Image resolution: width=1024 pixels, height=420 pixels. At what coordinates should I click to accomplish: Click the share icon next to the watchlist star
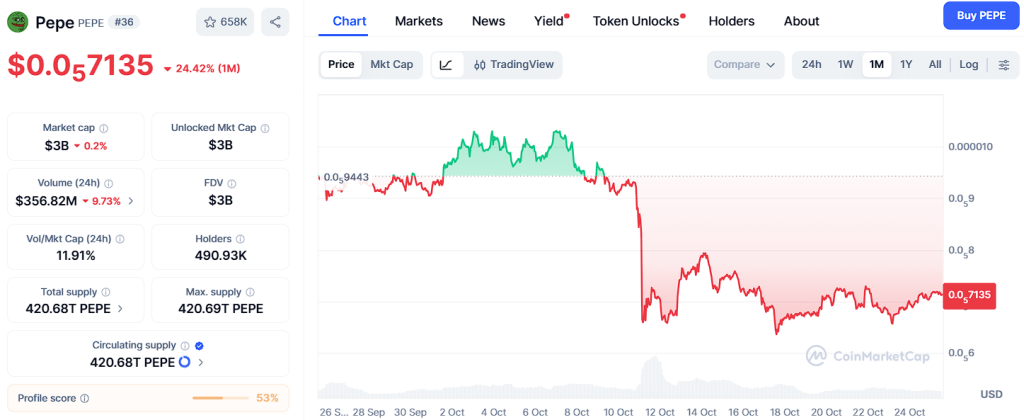275,21
